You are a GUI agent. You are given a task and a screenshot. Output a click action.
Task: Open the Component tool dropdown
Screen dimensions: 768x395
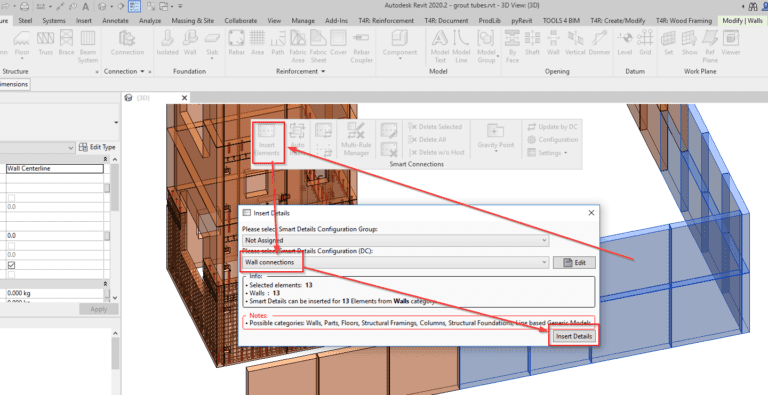400,59
